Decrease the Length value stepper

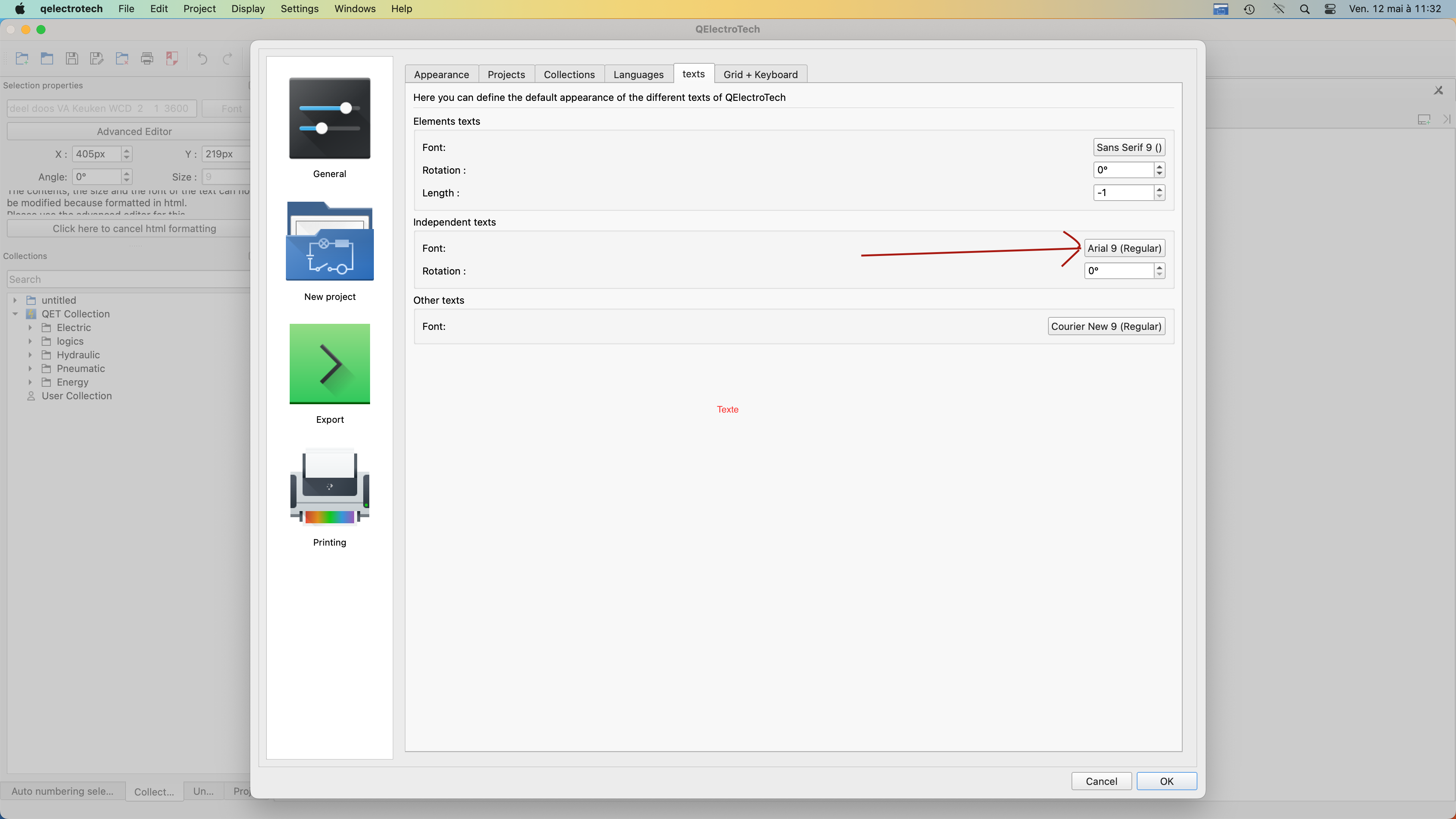pyautogui.click(x=1159, y=196)
